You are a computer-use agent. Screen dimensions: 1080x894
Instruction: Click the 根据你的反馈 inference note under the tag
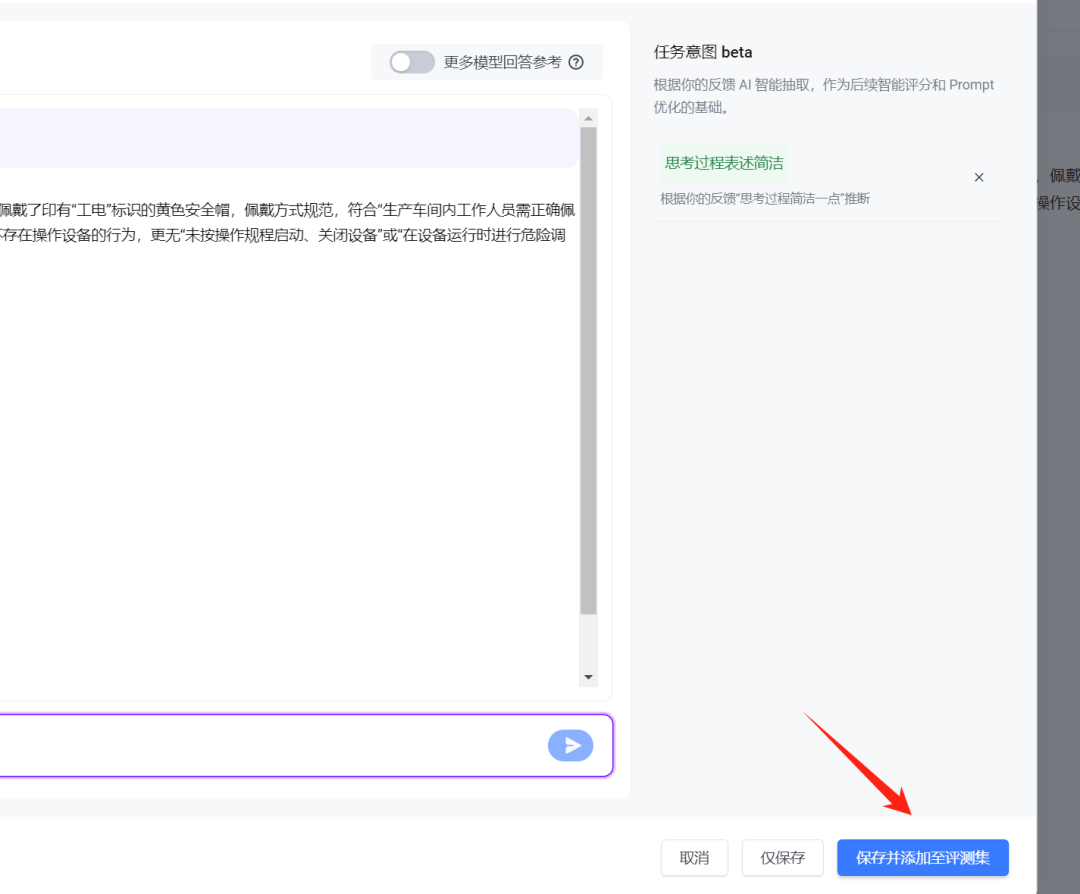coord(765,199)
